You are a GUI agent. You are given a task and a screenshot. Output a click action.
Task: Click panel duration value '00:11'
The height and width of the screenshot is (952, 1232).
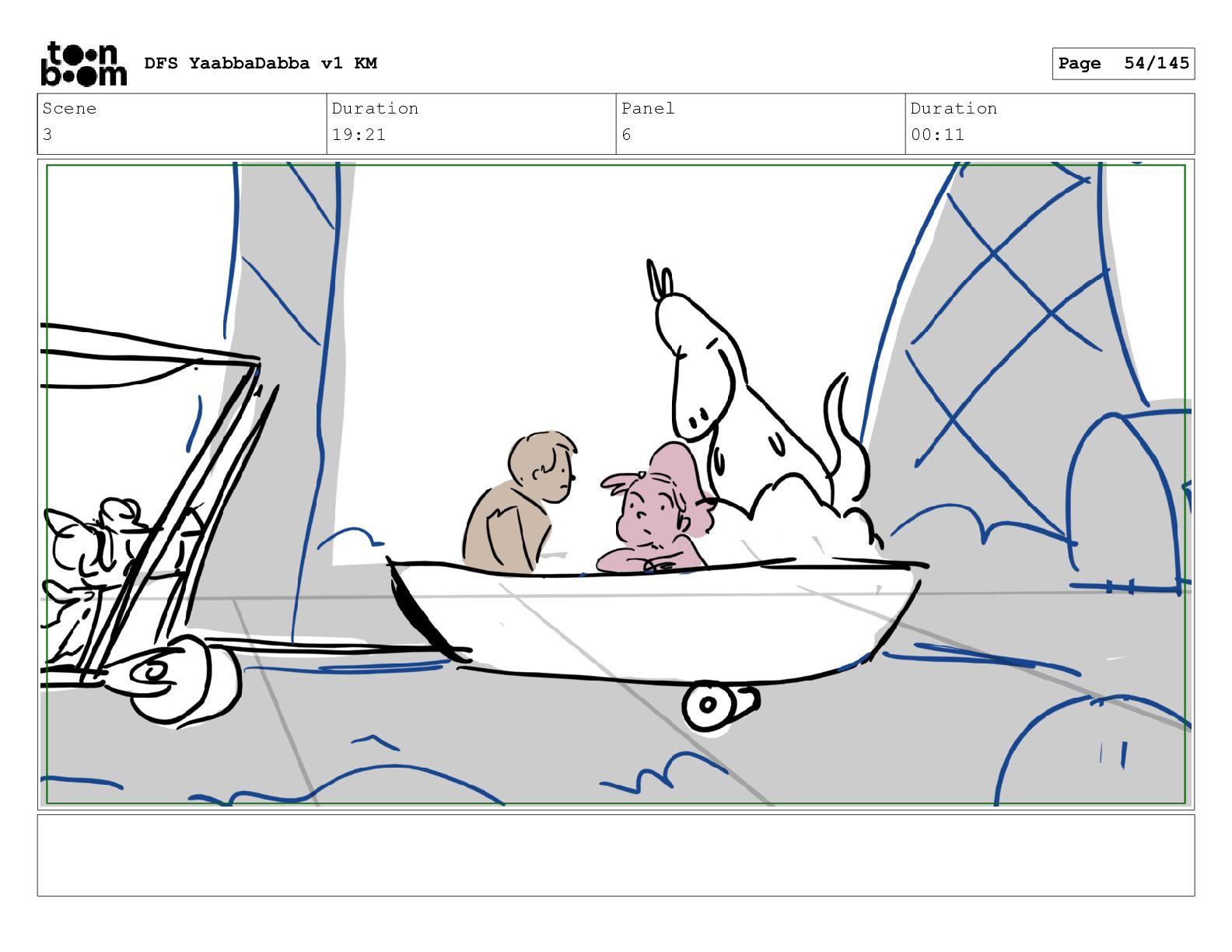click(937, 135)
